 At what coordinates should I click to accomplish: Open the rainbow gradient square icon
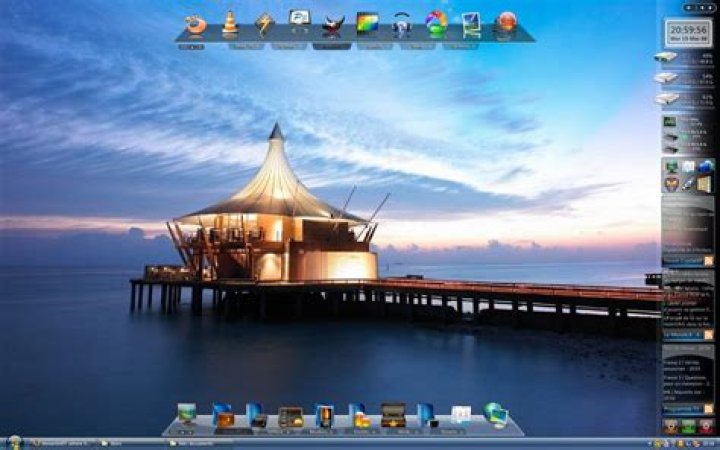(x=367, y=23)
